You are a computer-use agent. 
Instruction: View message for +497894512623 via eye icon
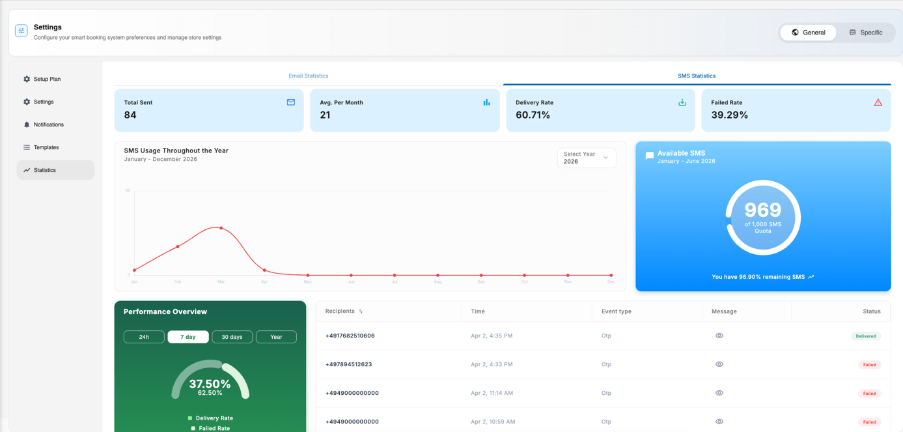tap(719, 364)
